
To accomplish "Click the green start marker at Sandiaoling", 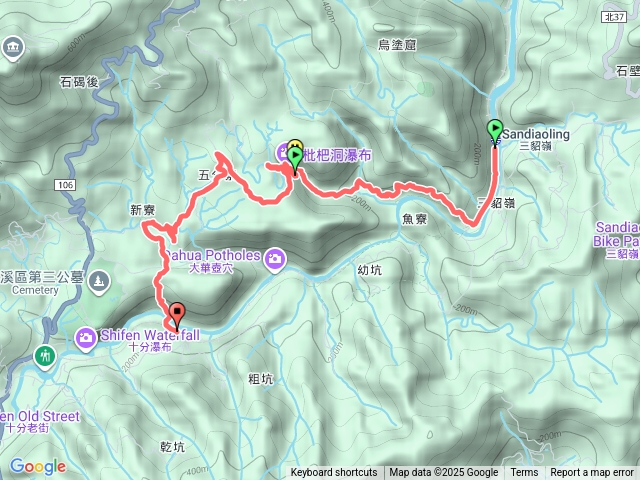I will [495, 131].
